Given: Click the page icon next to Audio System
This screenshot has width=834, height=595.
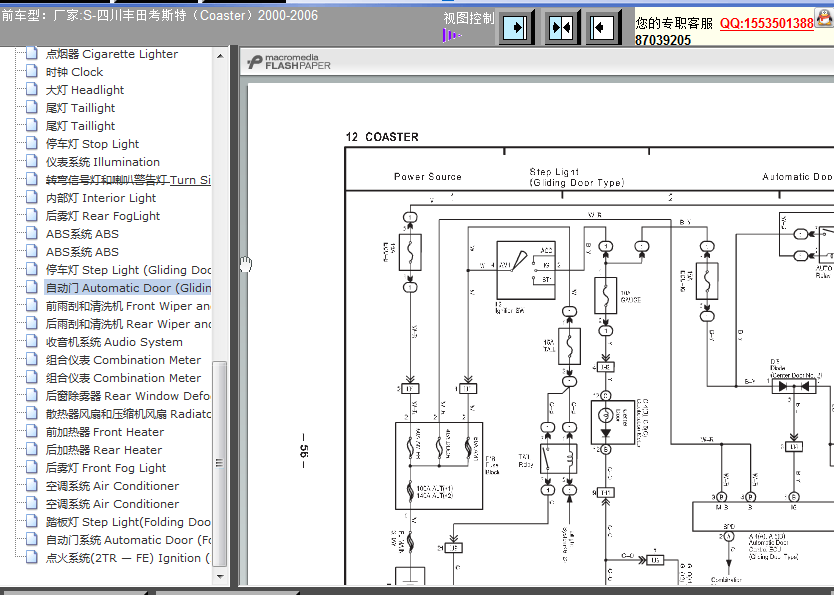Looking at the screenshot, I should [31, 341].
